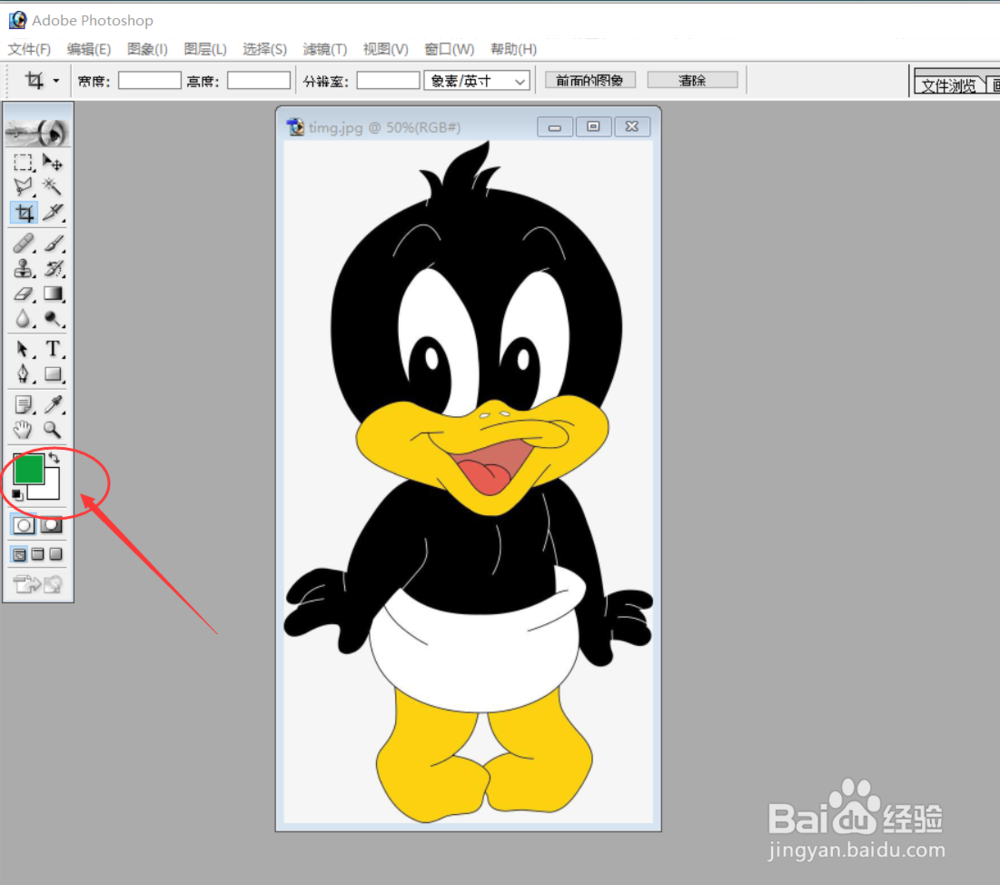Select the History Brush tool
The height and width of the screenshot is (885, 1000).
coord(53,268)
